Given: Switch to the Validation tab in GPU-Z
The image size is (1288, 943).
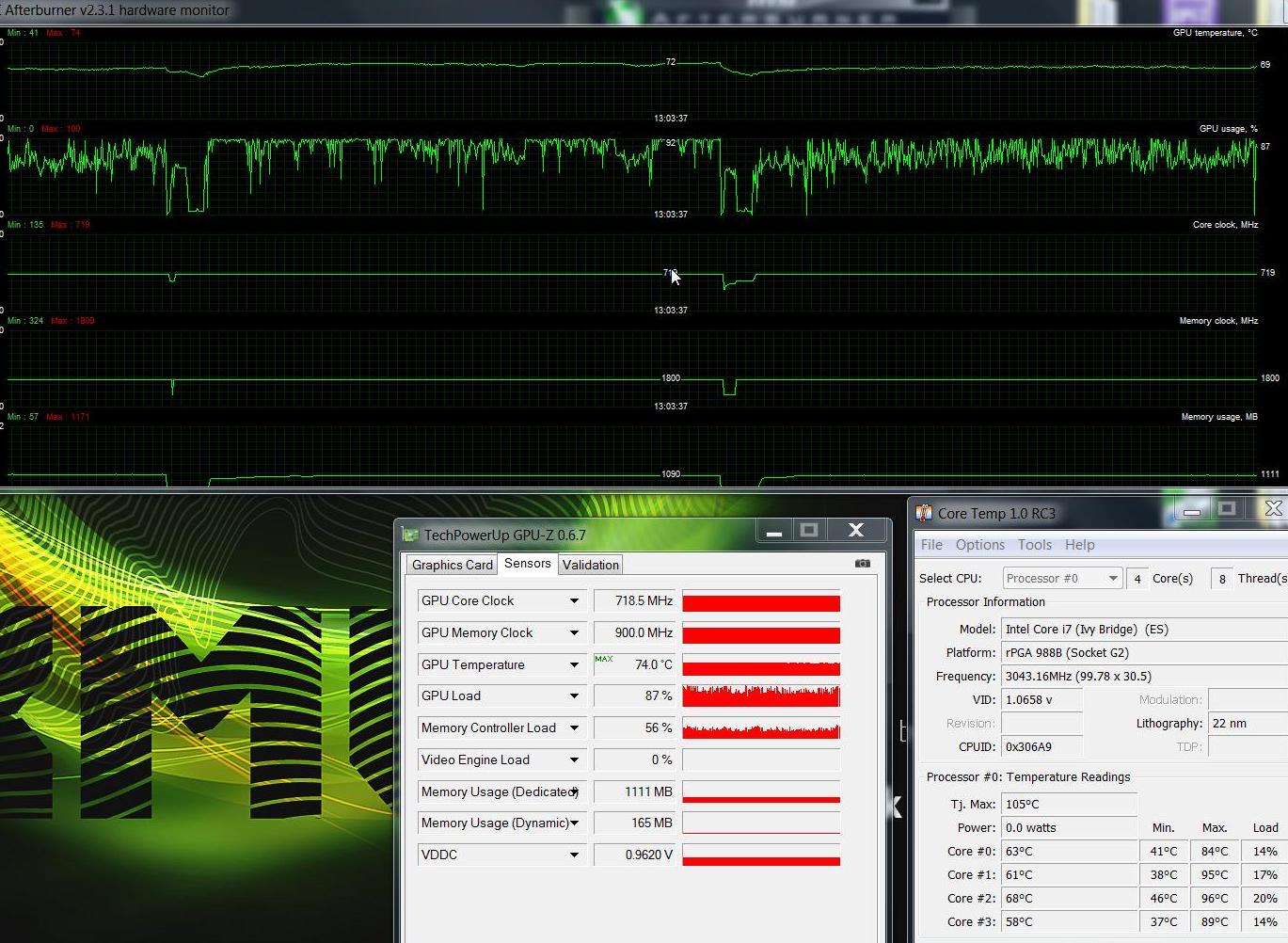Looking at the screenshot, I should pyautogui.click(x=590, y=565).
